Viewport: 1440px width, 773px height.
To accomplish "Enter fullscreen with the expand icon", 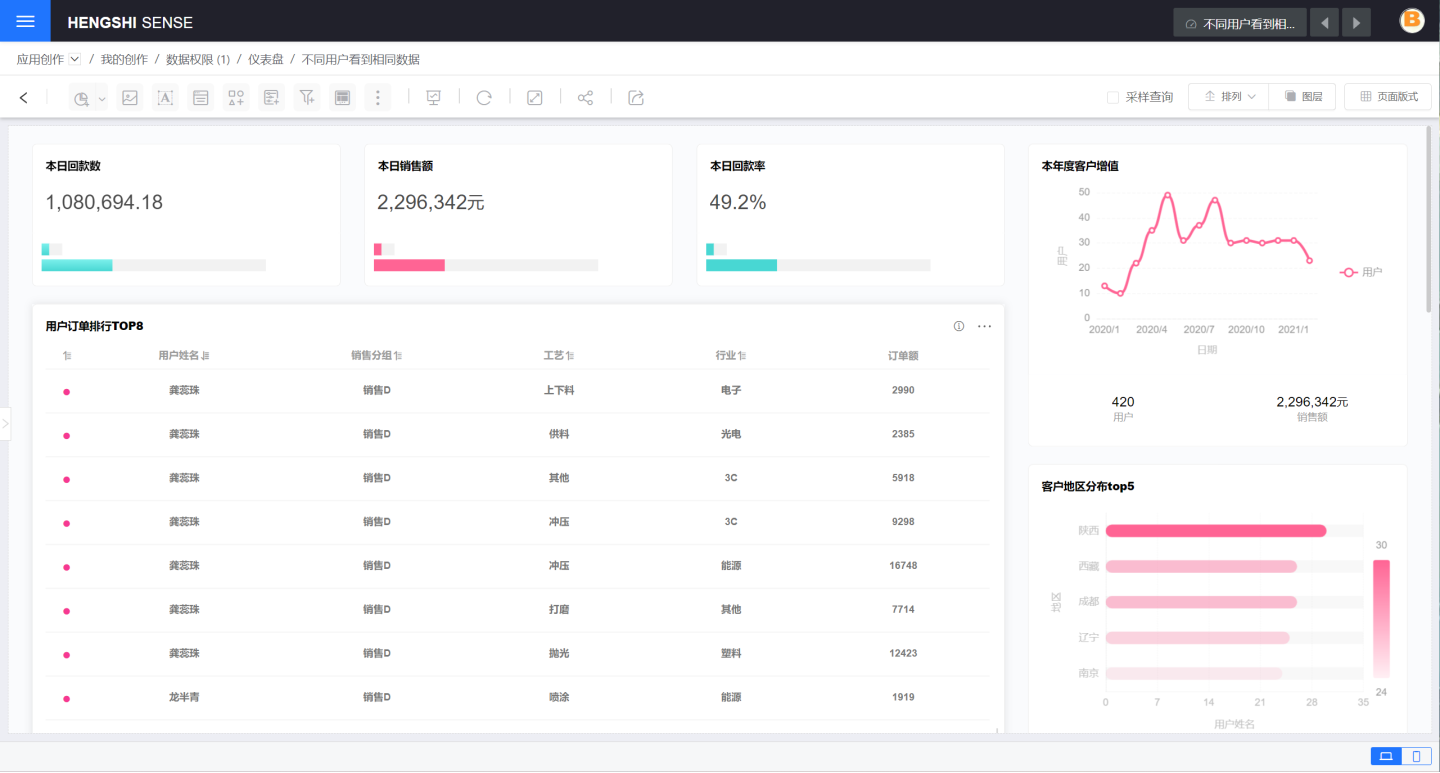I will click(x=534, y=97).
